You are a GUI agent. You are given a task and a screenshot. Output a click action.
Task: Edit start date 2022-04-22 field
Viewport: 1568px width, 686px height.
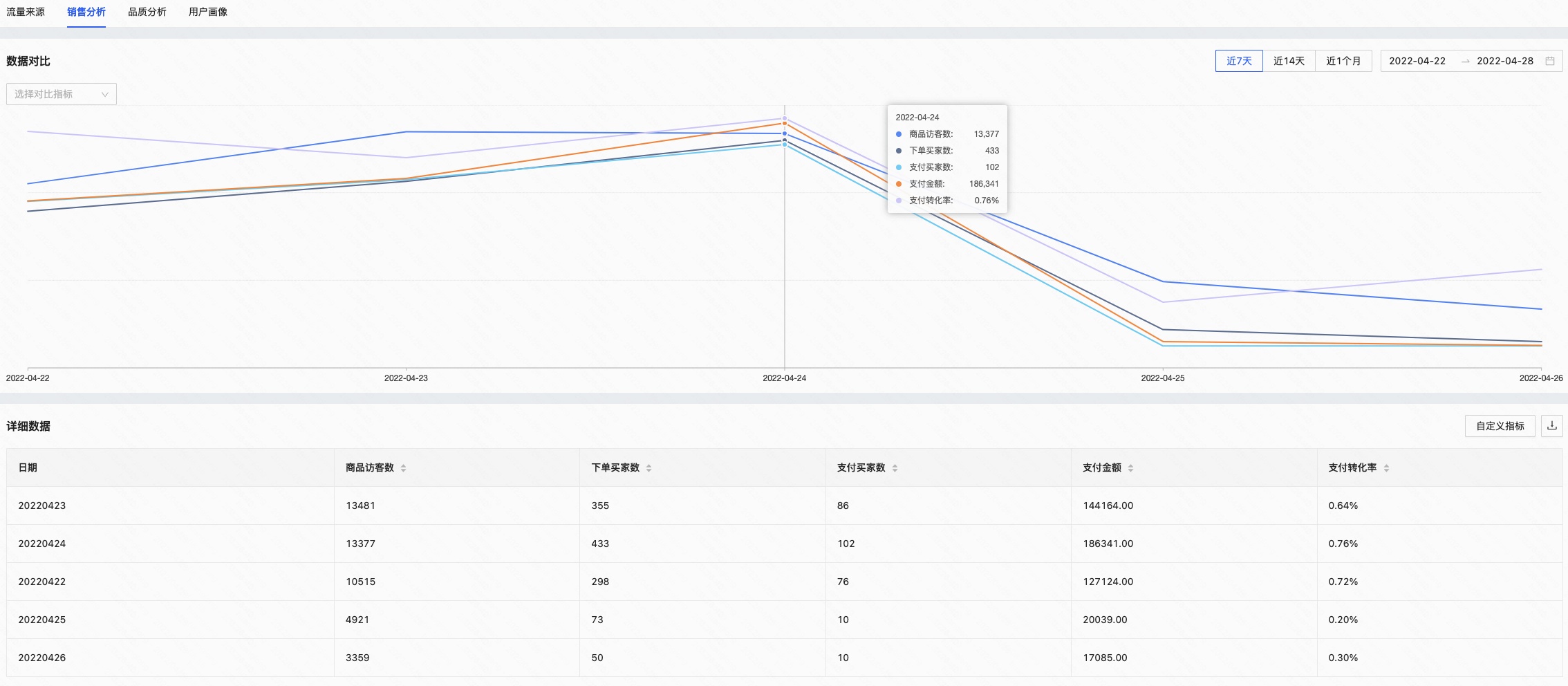click(1417, 61)
